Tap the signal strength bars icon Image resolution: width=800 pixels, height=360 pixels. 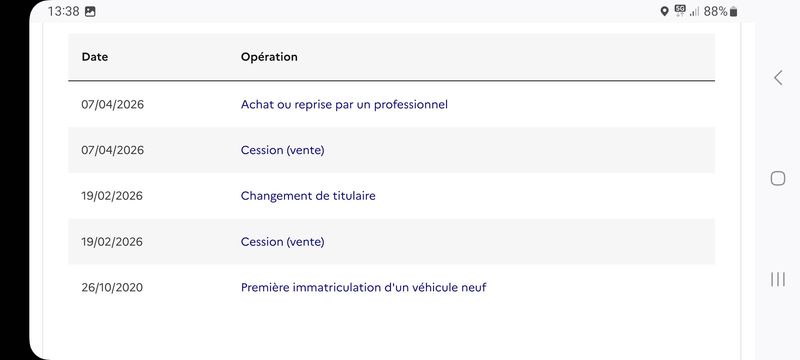click(694, 12)
